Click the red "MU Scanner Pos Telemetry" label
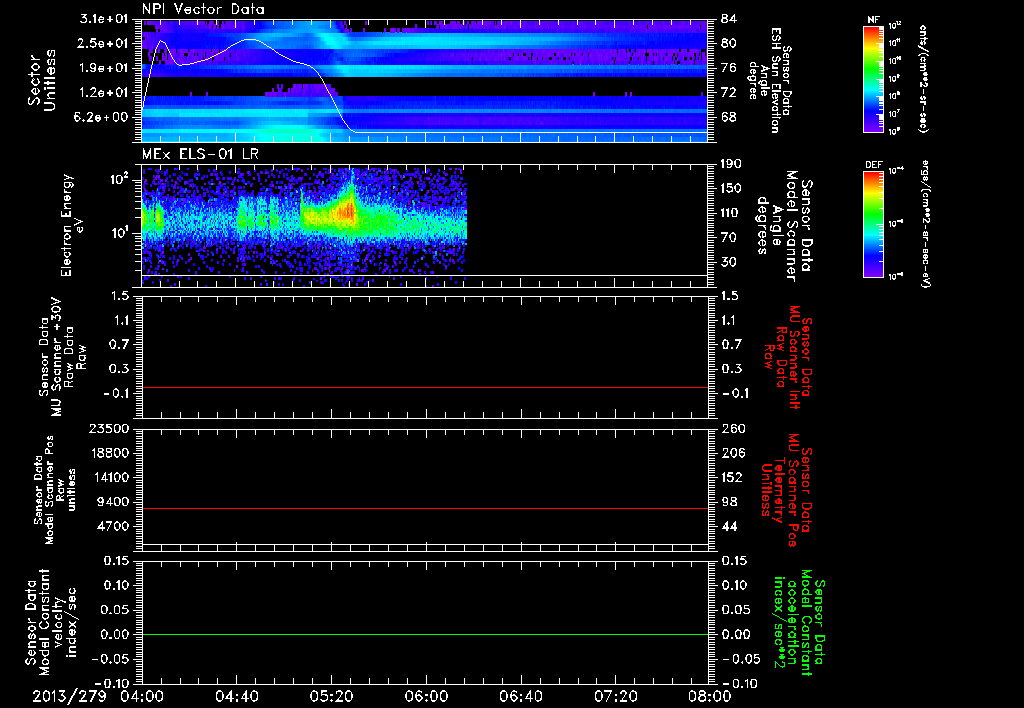 tap(786, 490)
